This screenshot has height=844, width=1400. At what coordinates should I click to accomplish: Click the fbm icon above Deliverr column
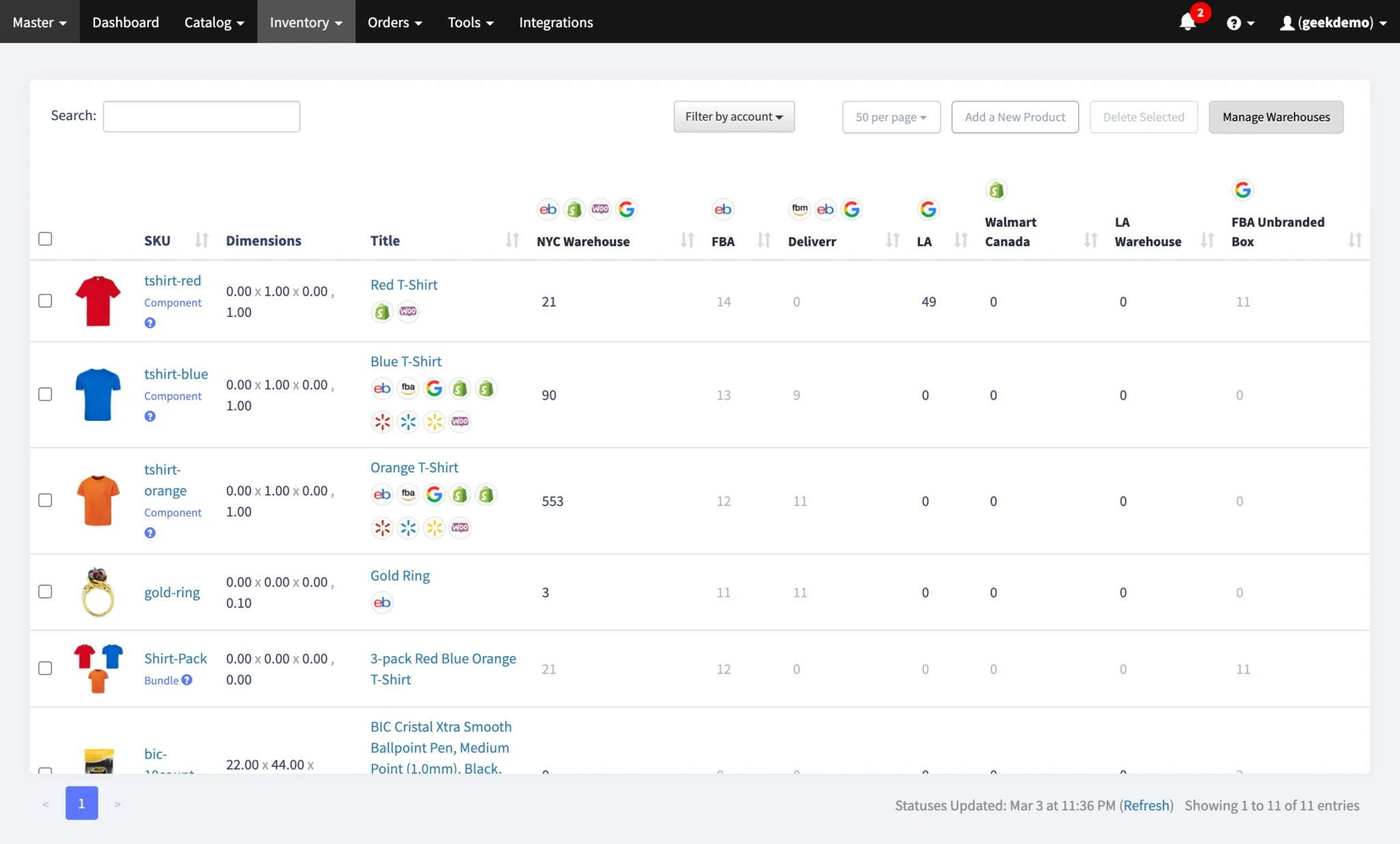click(x=799, y=209)
